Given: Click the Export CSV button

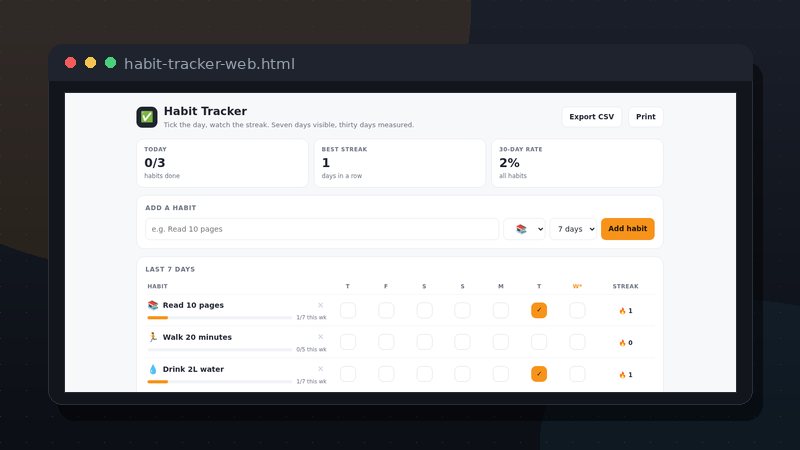Looking at the screenshot, I should (591, 117).
